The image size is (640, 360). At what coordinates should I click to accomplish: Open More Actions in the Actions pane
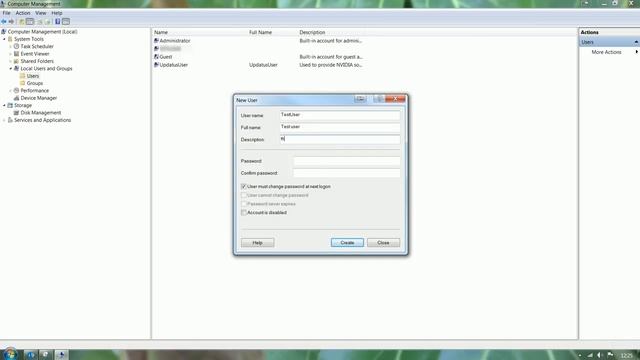point(606,52)
